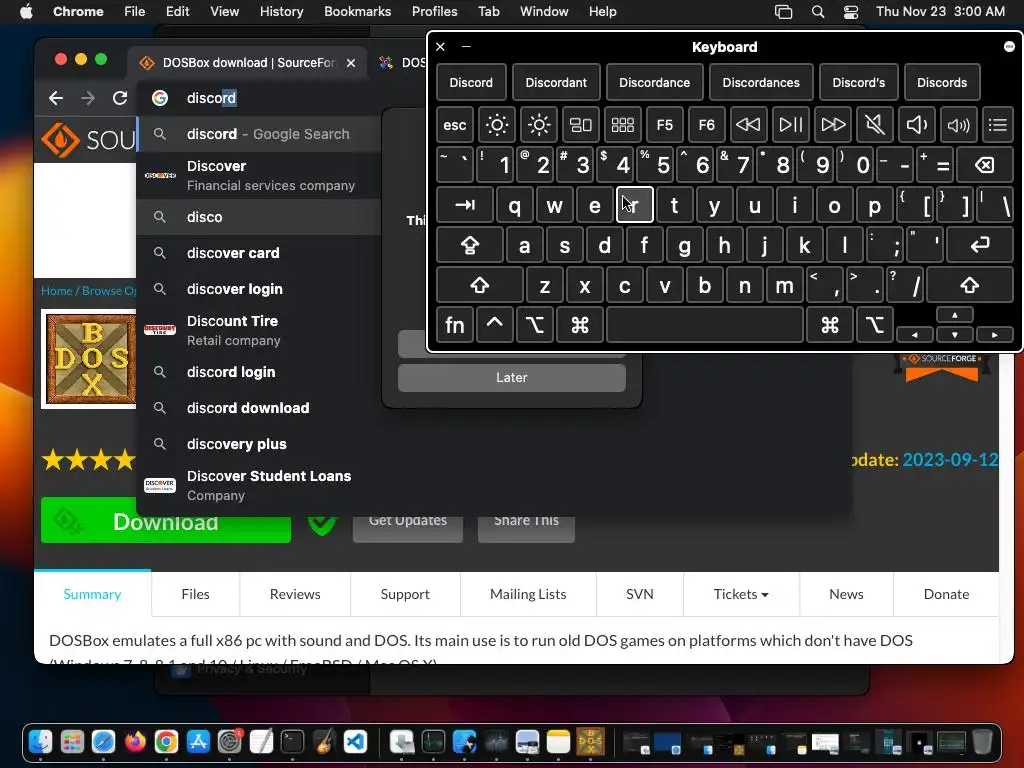Select the Discount Tire suggestion
This screenshot has width=1024, height=768.
coord(259,330)
